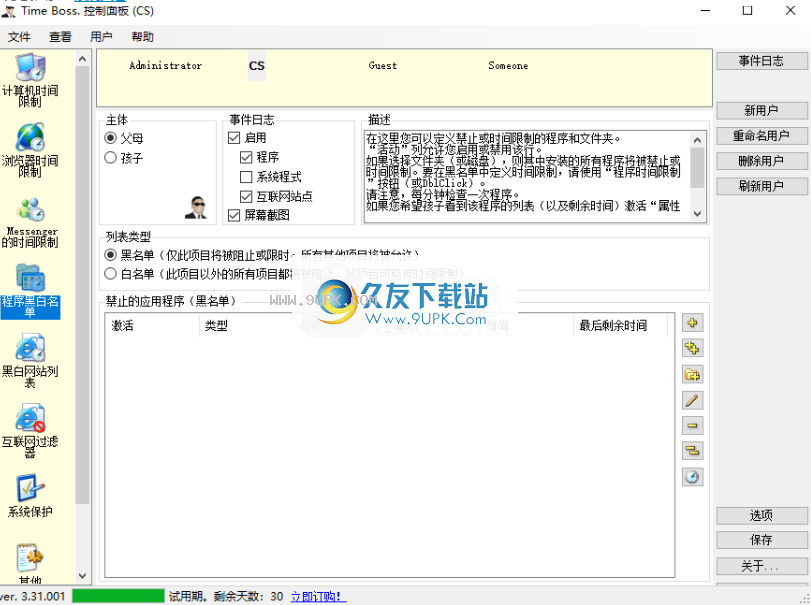Click sidebar scroll up arrow
This screenshot has height=605, width=811.
coord(82,59)
